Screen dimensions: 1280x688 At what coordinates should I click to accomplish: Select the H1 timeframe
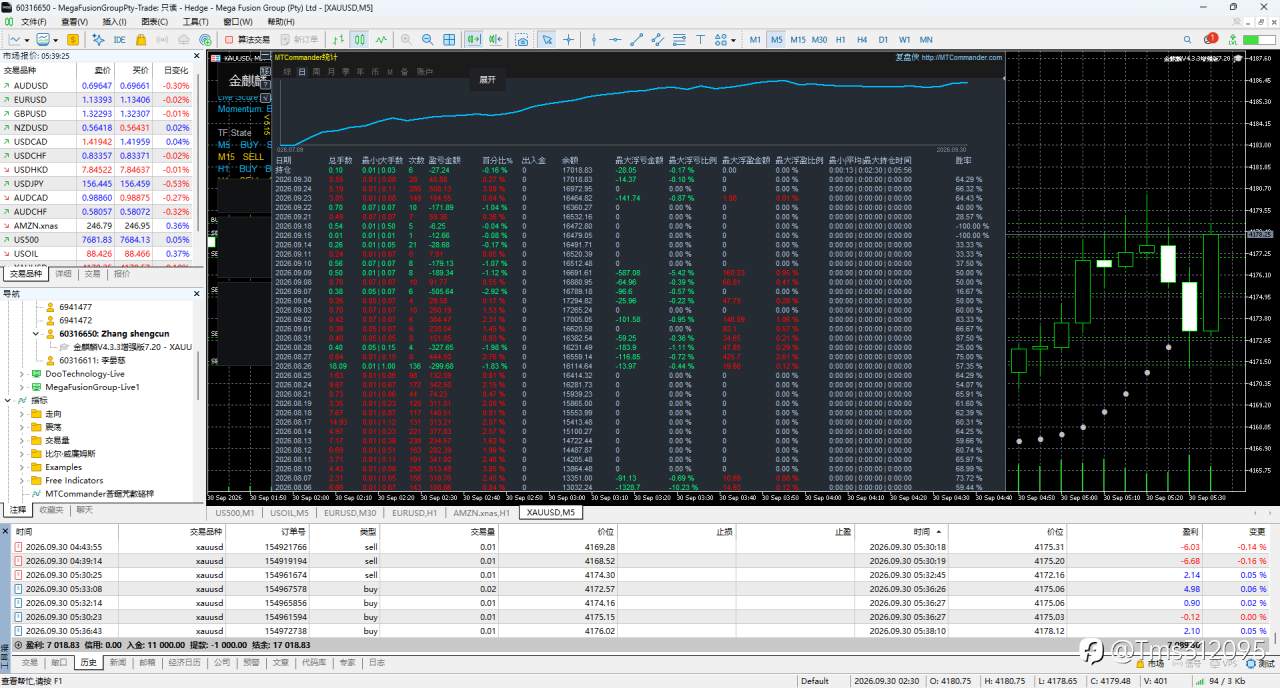pos(841,40)
